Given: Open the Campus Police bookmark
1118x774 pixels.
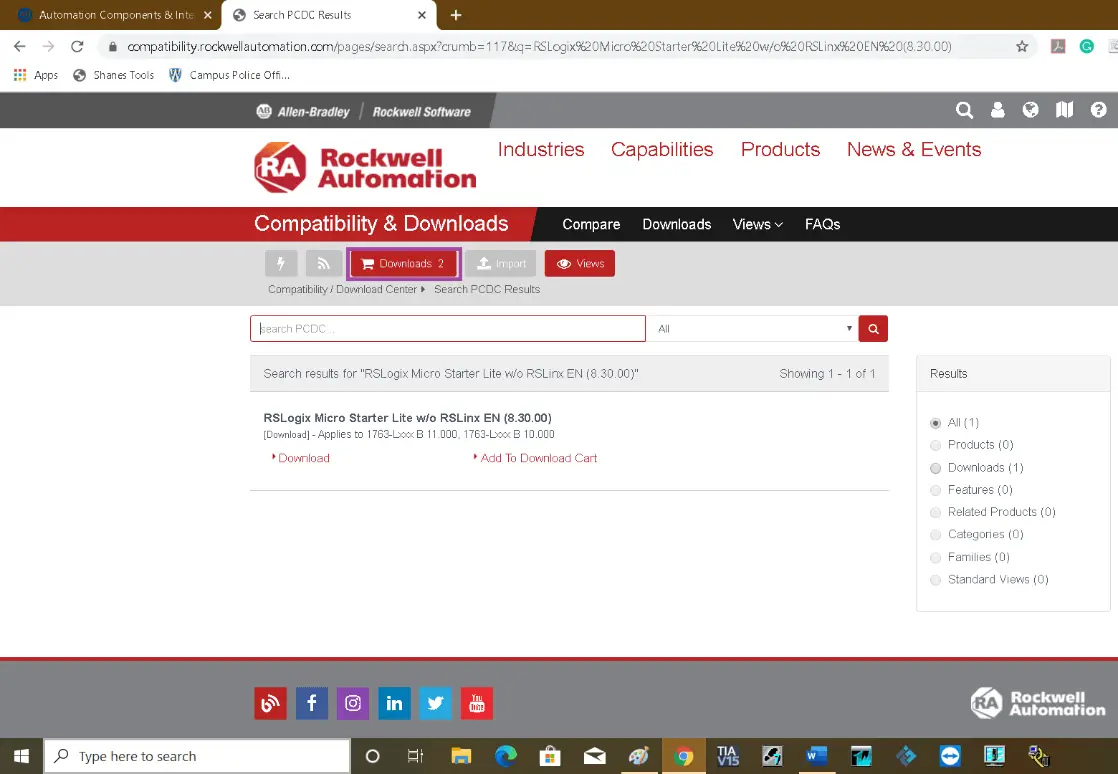Looking at the screenshot, I should tap(230, 75).
